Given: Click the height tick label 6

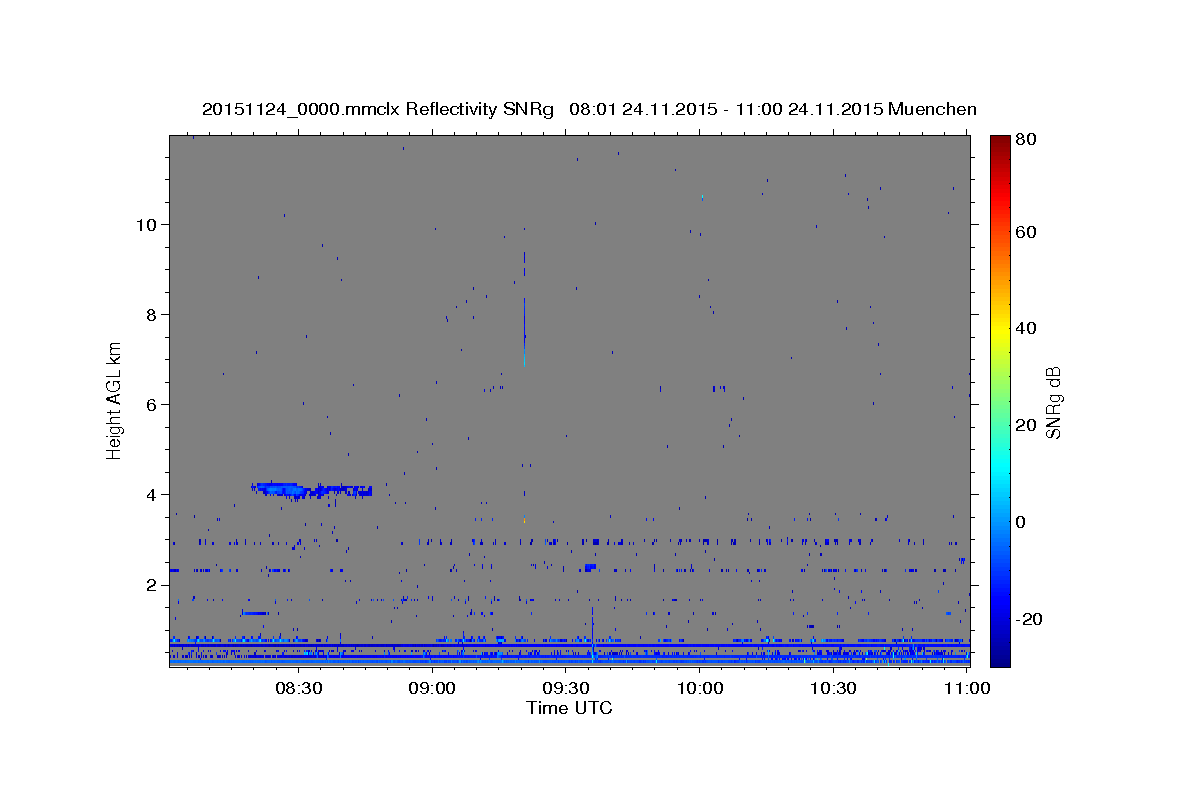Looking at the screenshot, I should point(152,404).
